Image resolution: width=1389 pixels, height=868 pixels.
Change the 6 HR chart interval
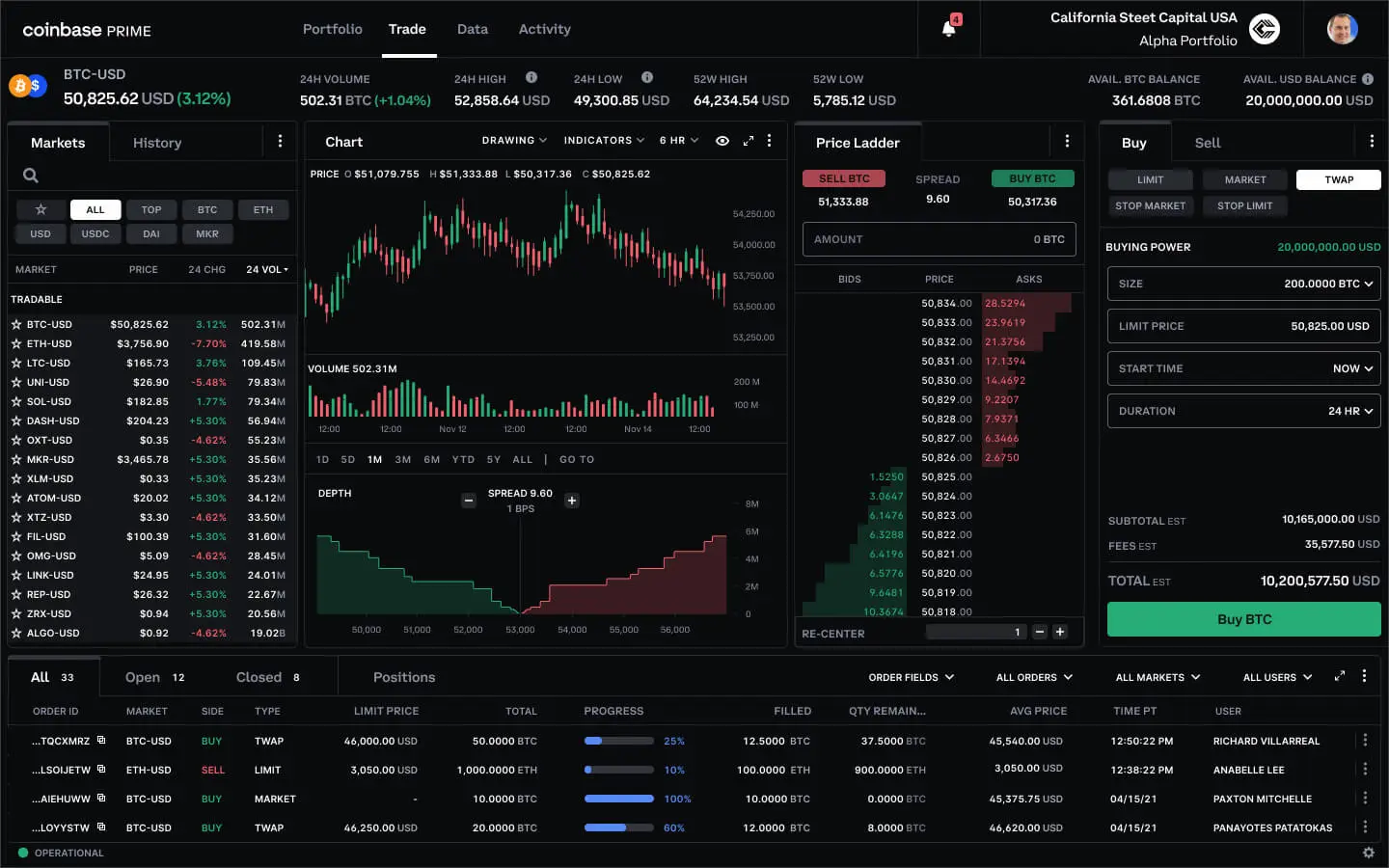click(x=679, y=141)
